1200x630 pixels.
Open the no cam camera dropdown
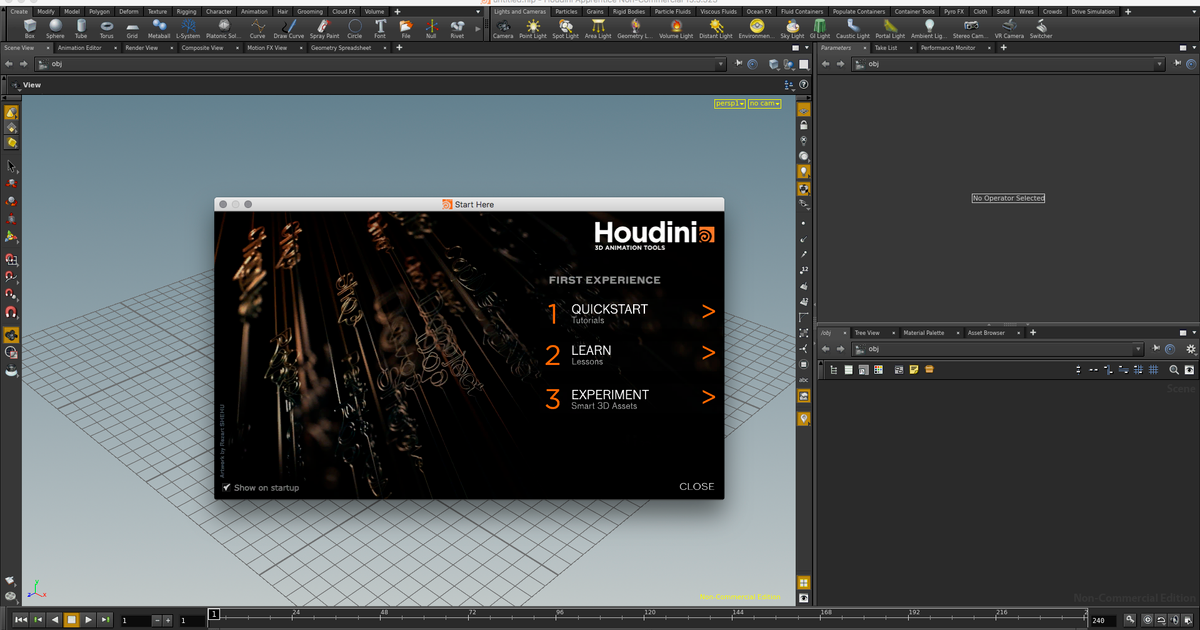click(765, 103)
